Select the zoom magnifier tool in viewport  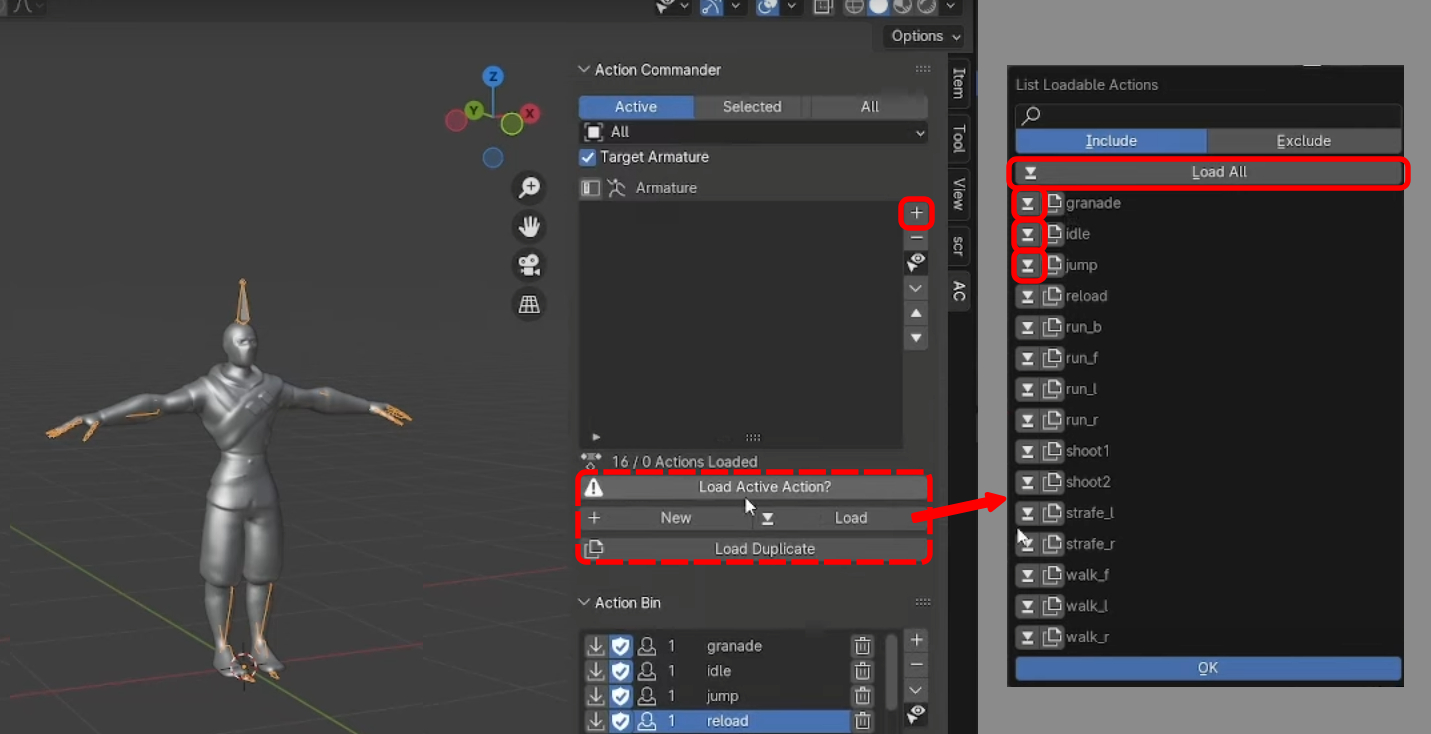[x=529, y=187]
